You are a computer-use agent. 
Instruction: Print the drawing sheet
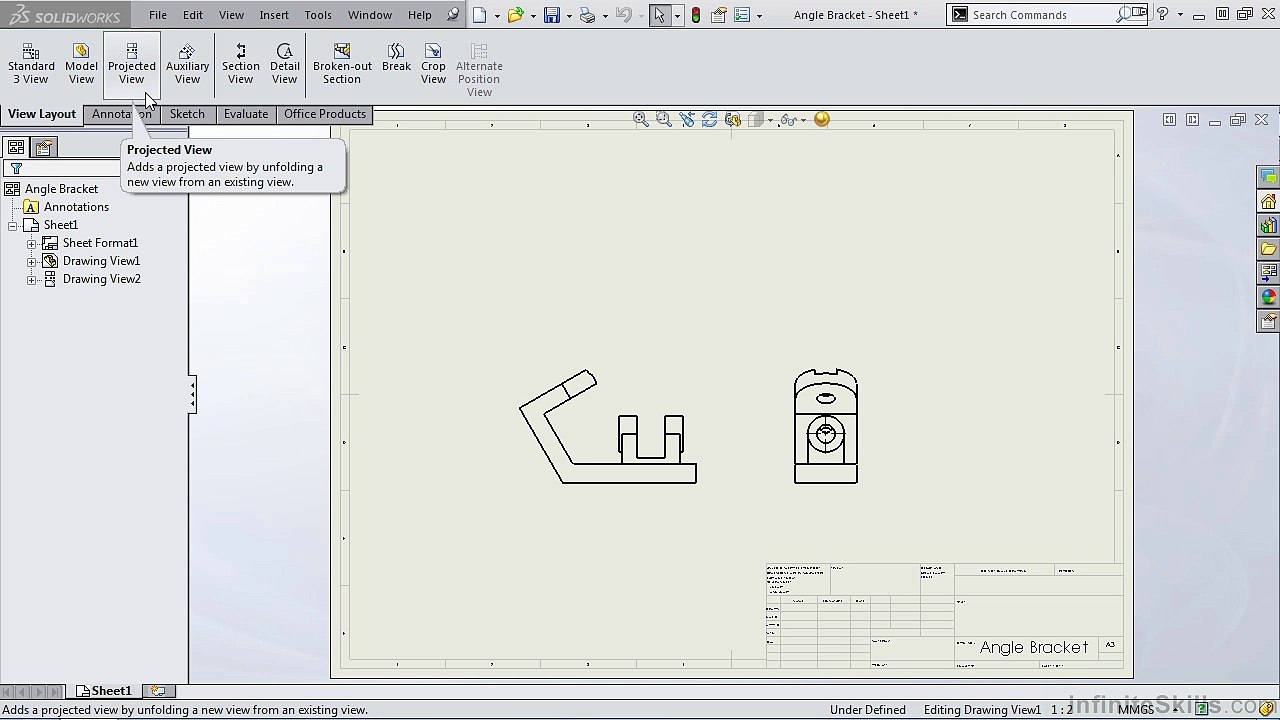click(x=587, y=15)
